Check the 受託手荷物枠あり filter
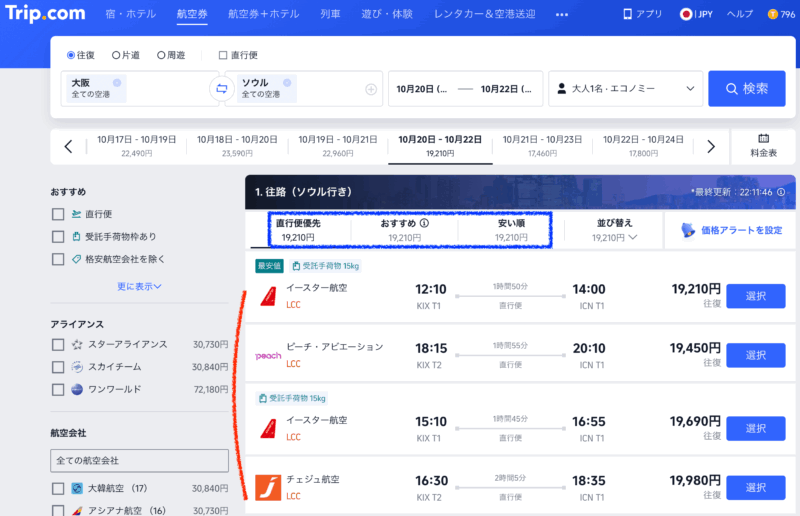This screenshot has height=516, width=800. (x=58, y=237)
